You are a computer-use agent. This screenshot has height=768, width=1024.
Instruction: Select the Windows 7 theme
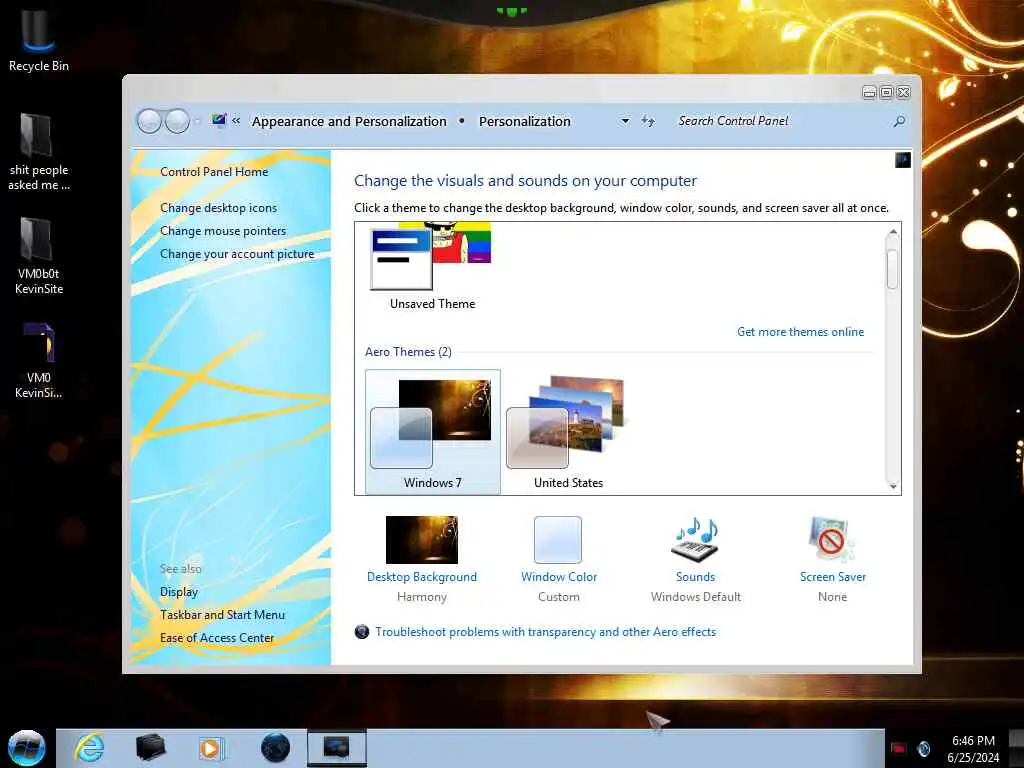point(432,432)
